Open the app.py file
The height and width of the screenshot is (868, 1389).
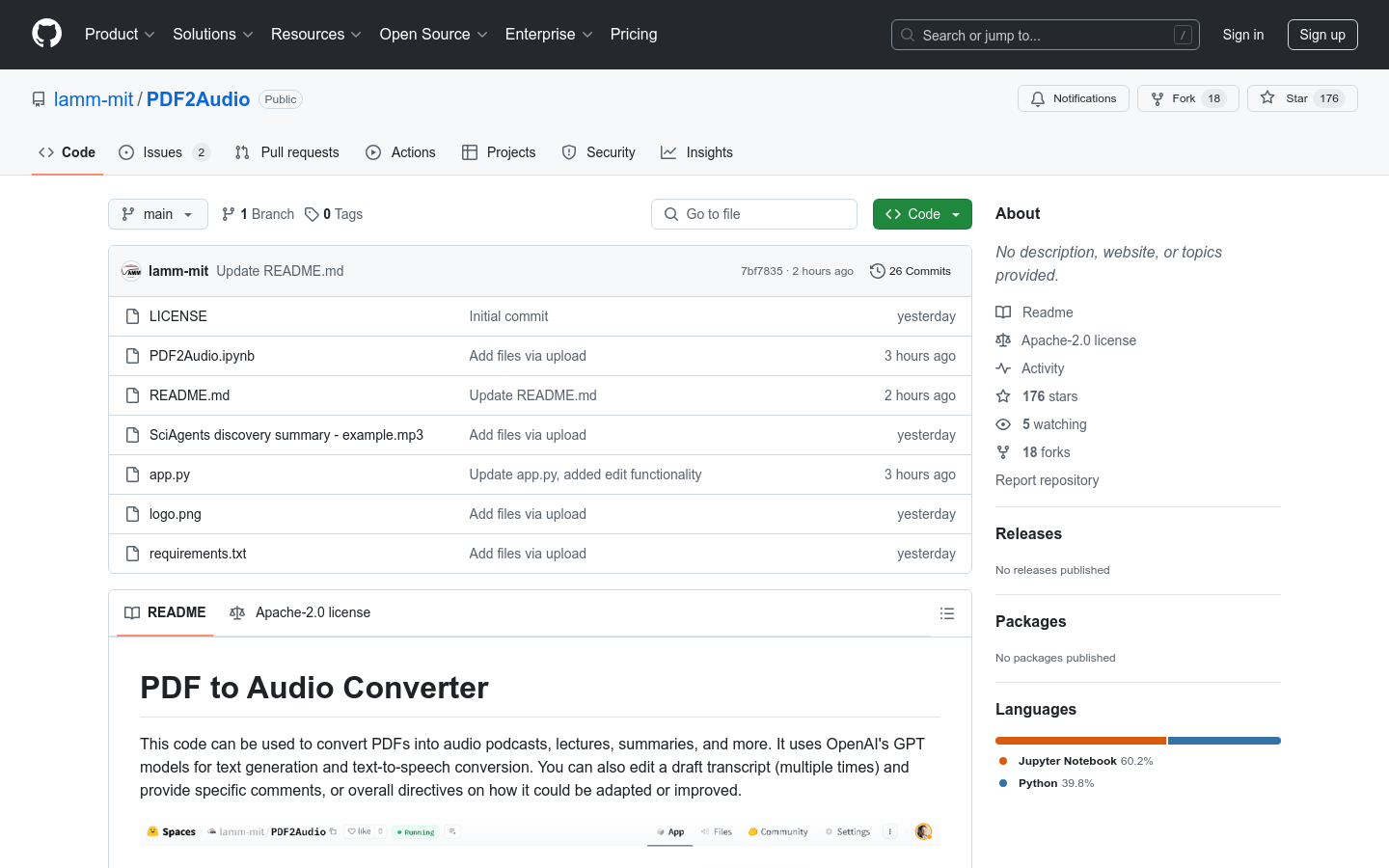[x=170, y=475]
